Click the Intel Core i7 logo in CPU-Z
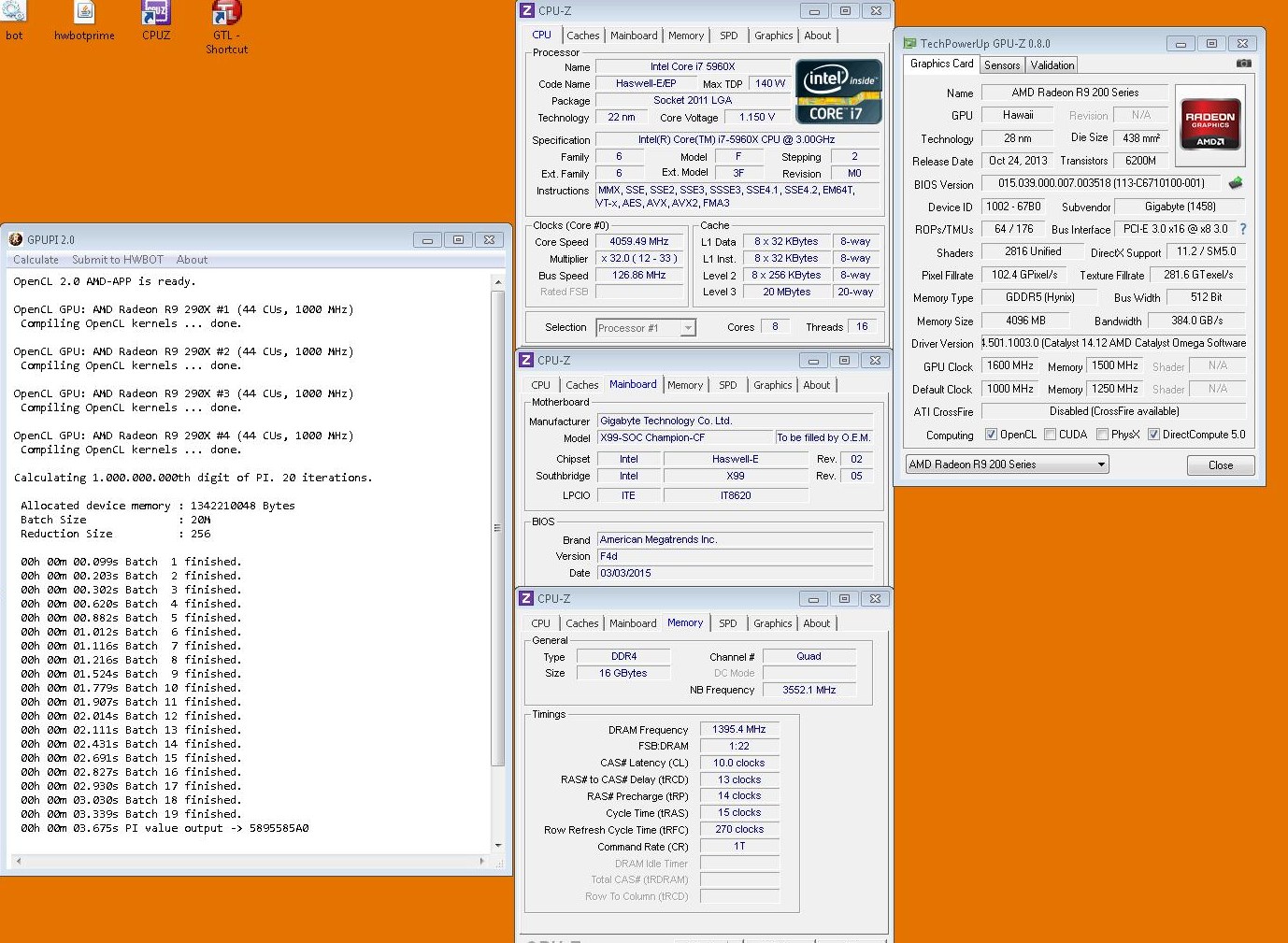 coord(838,92)
